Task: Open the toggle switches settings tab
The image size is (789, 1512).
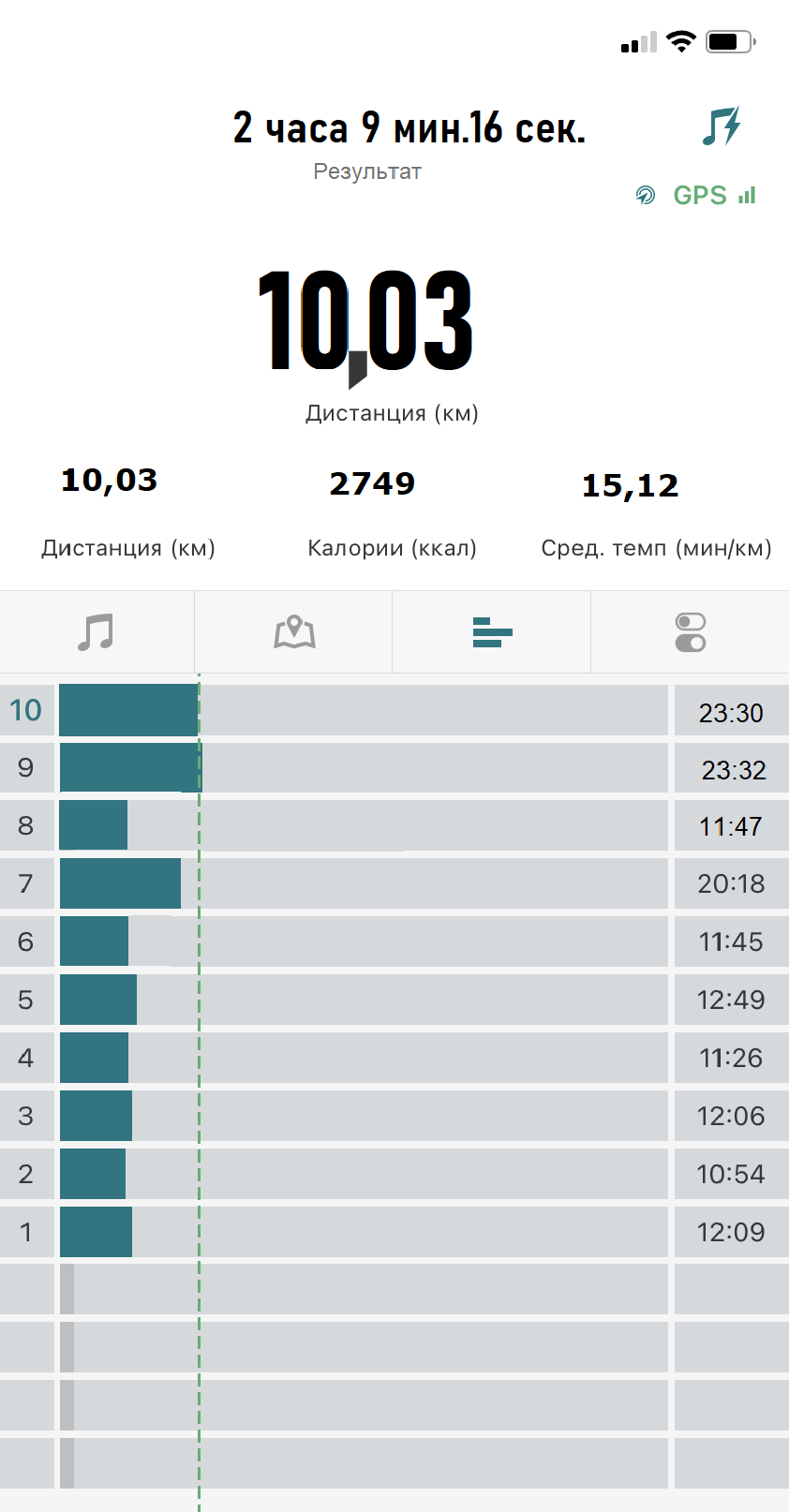Action: 690,632
